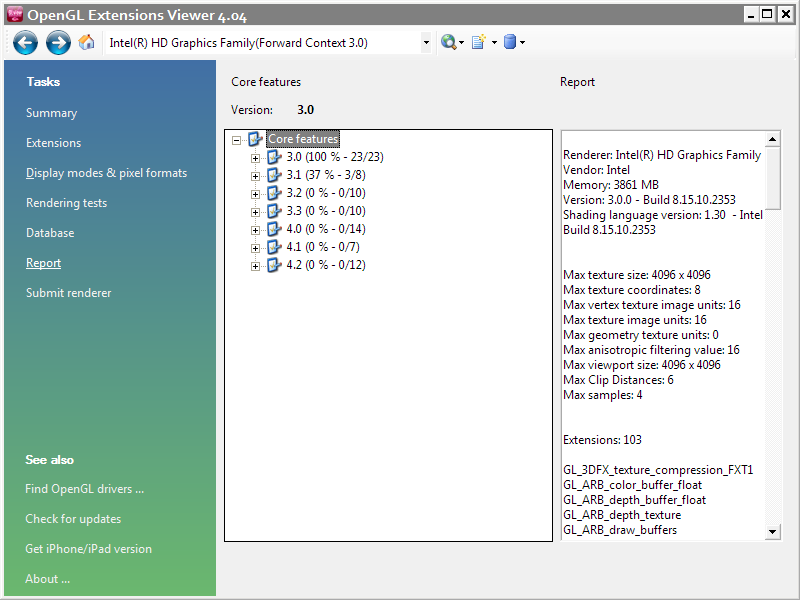Select the 4.0 (0 % - 0/14) row
This screenshot has width=800, height=600.
(x=326, y=229)
